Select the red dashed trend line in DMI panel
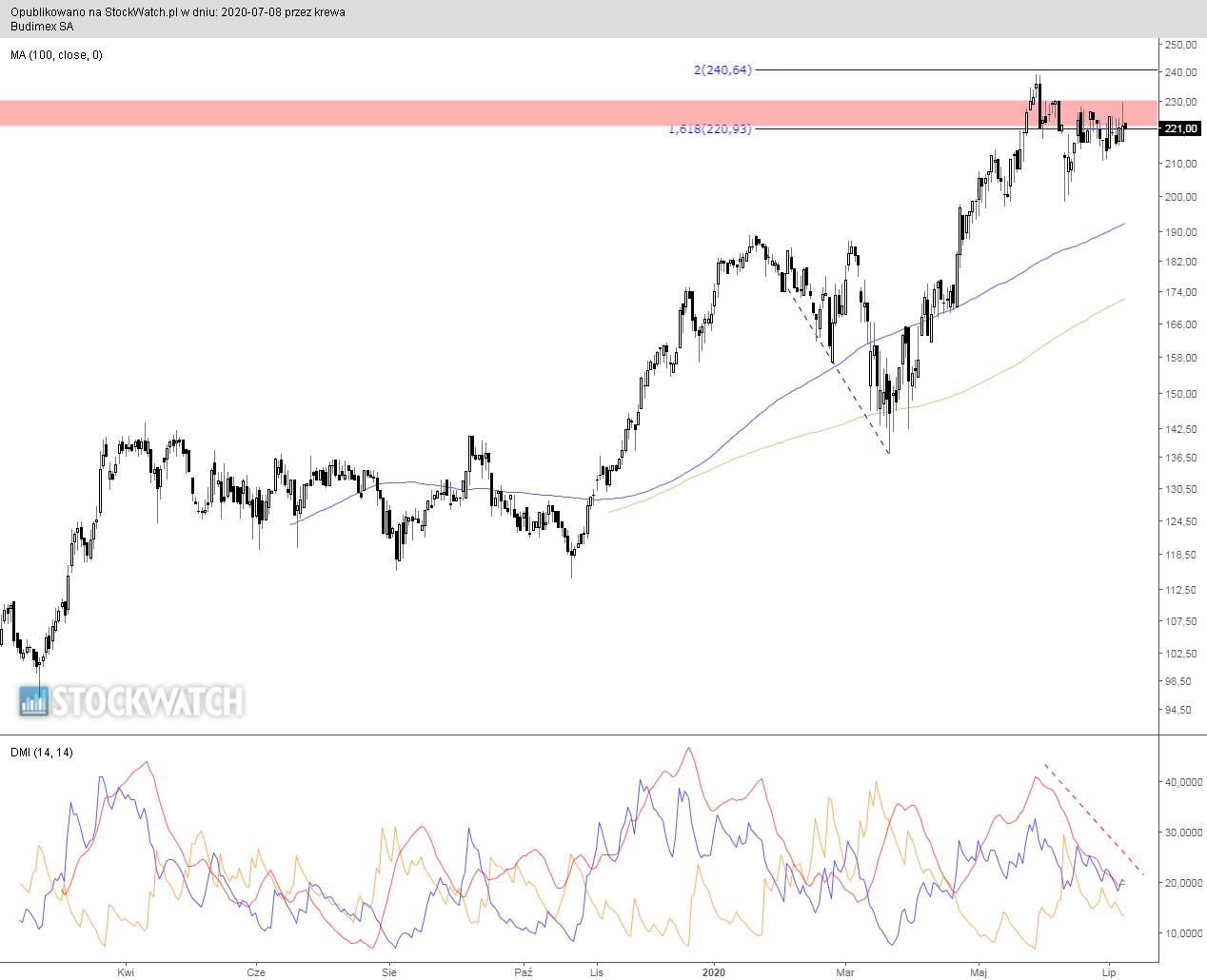 [x=1095, y=819]
